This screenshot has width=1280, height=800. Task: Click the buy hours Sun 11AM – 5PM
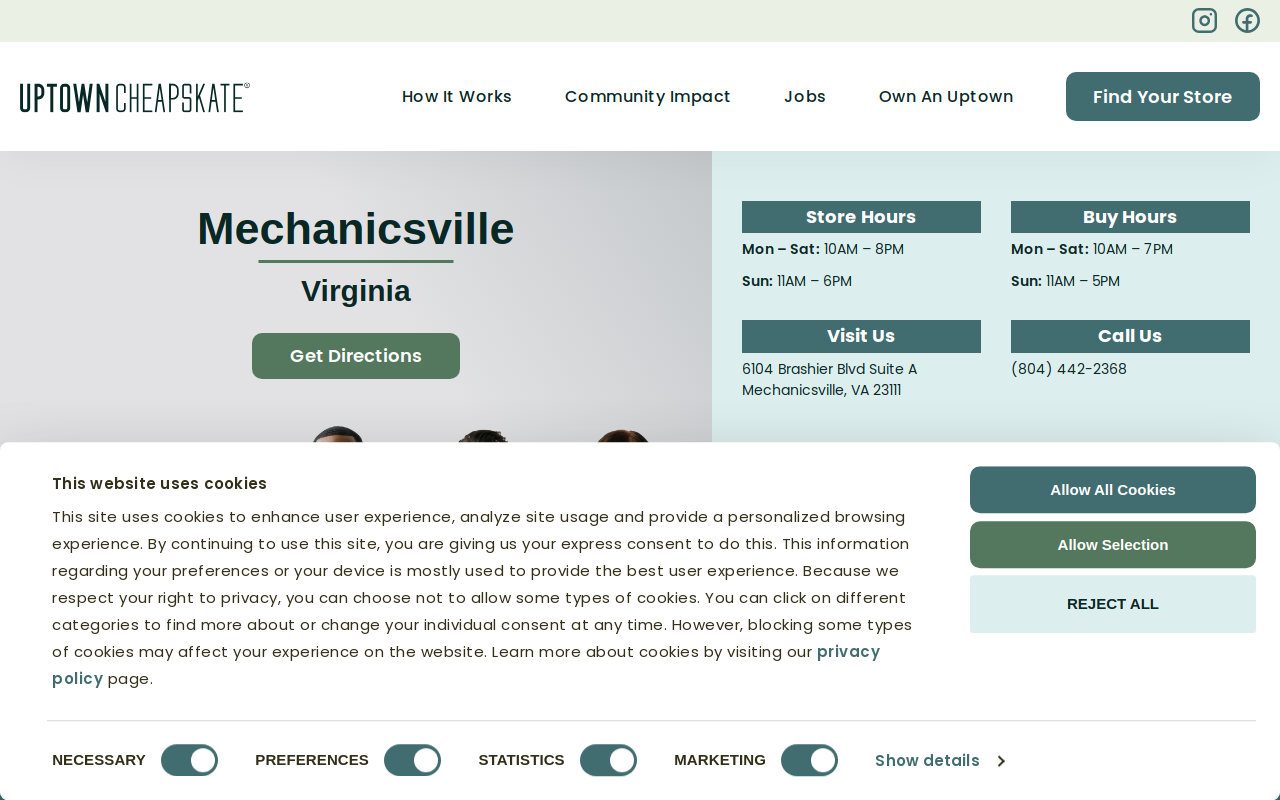(x=1065, y=281)
